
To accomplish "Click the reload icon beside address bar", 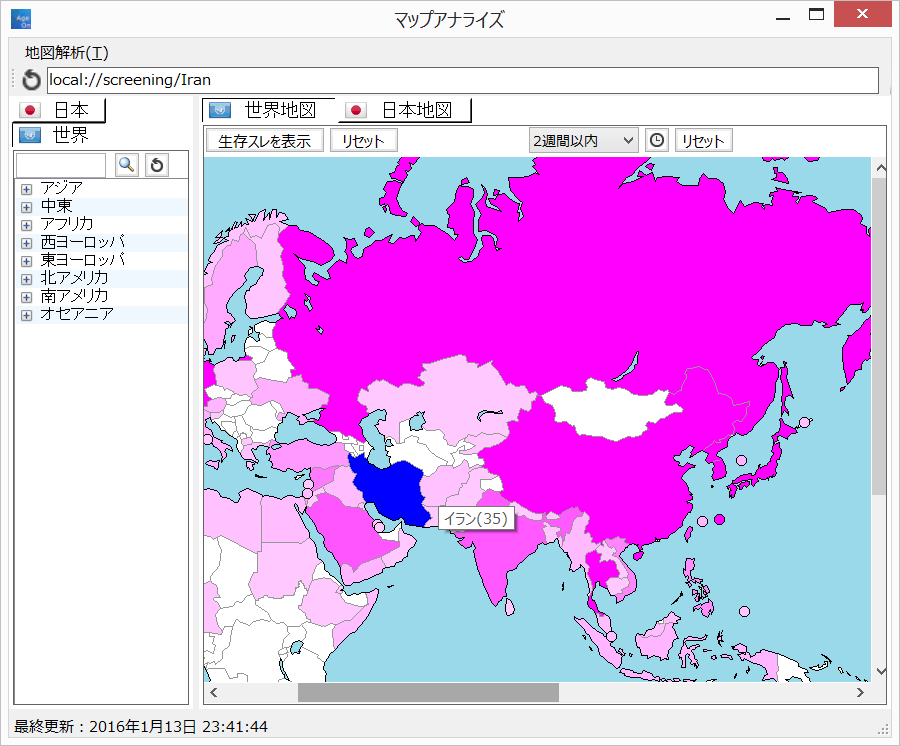I will 32,80.
